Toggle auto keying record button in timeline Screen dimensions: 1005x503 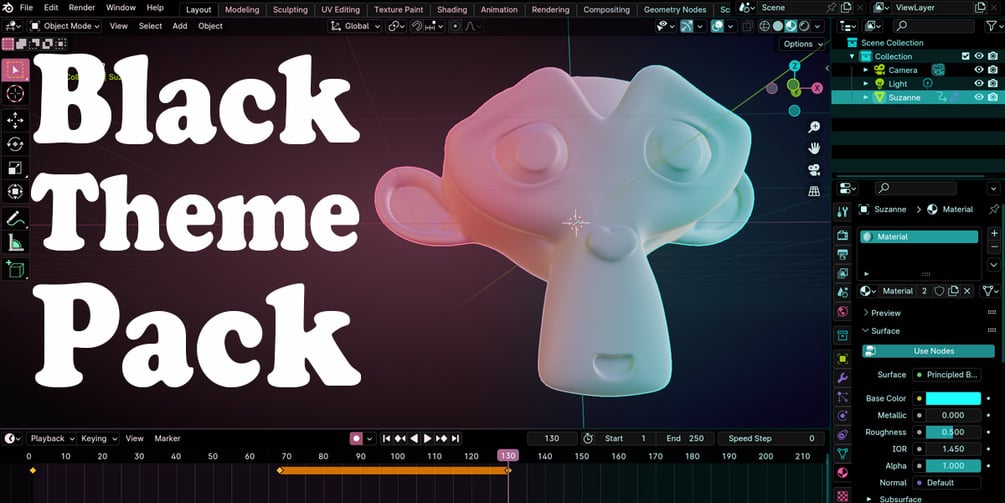(x=356, y=438)
